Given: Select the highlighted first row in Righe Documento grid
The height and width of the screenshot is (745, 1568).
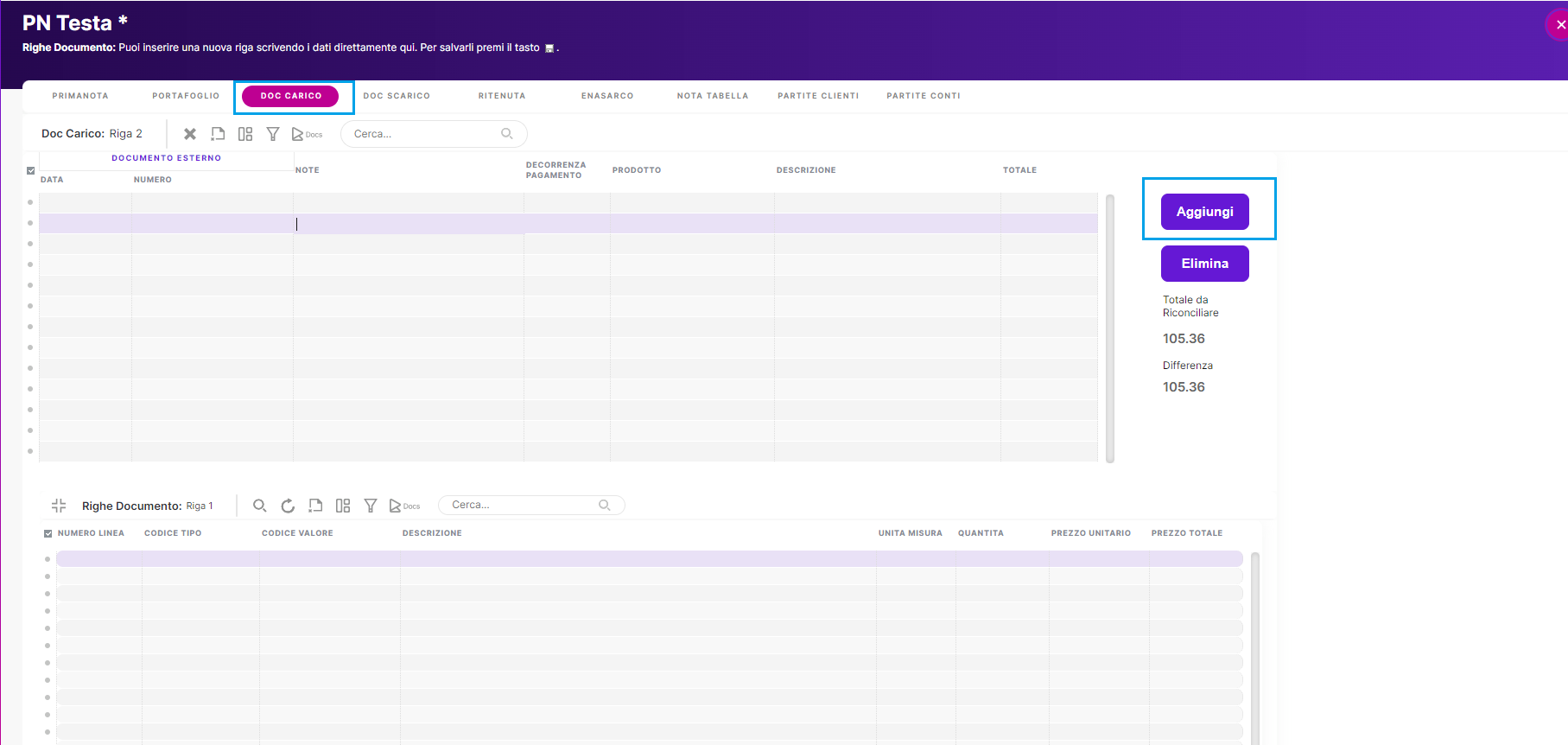Looking at the screenshot, I should (650, 559).
